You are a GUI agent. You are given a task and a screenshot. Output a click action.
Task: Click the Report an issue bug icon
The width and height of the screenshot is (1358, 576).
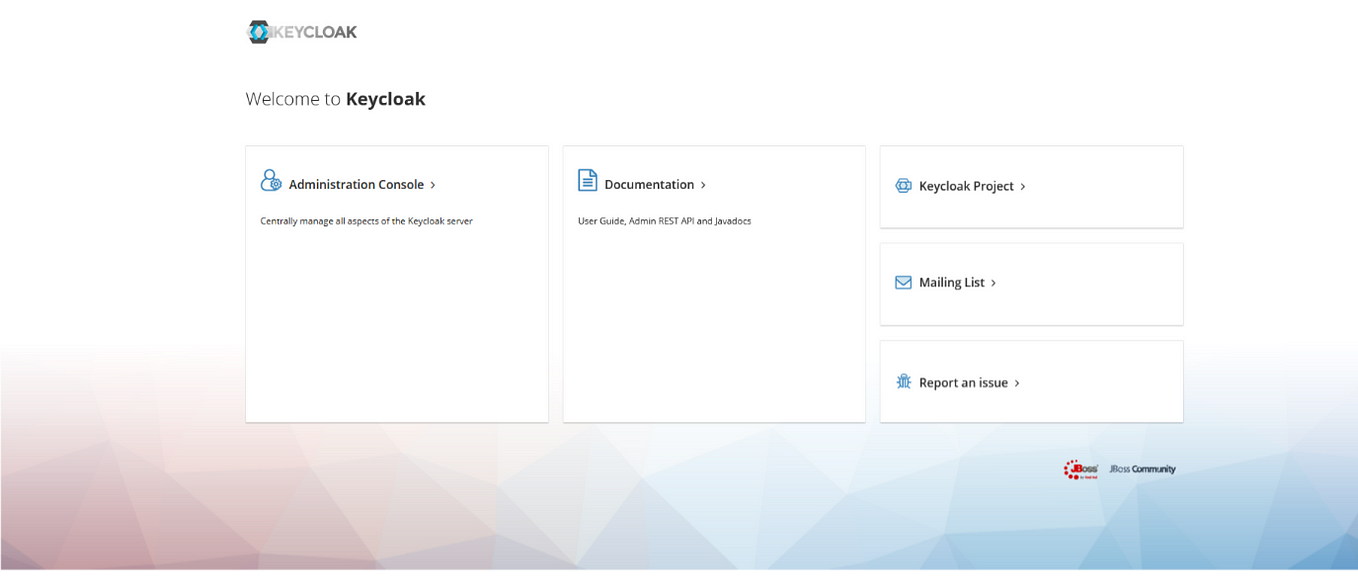904,381
